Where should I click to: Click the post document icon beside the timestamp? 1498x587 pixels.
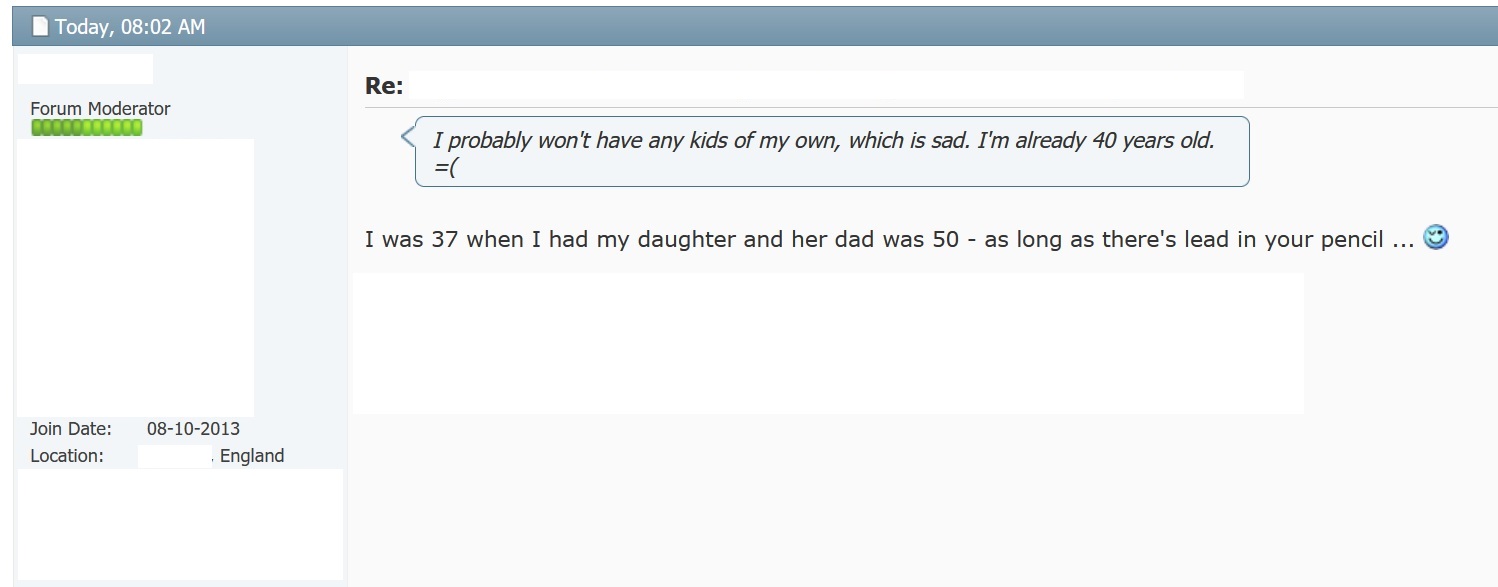click(x=40, y=27)
